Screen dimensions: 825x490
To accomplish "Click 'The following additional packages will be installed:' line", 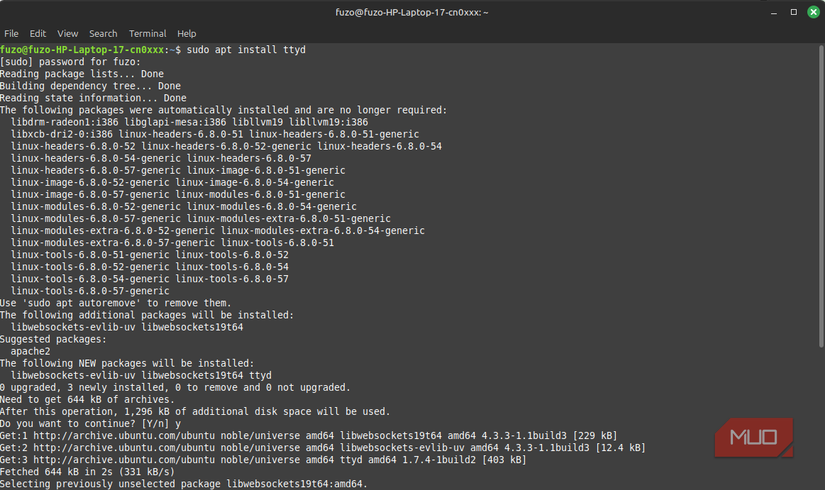I will [147, 315].
